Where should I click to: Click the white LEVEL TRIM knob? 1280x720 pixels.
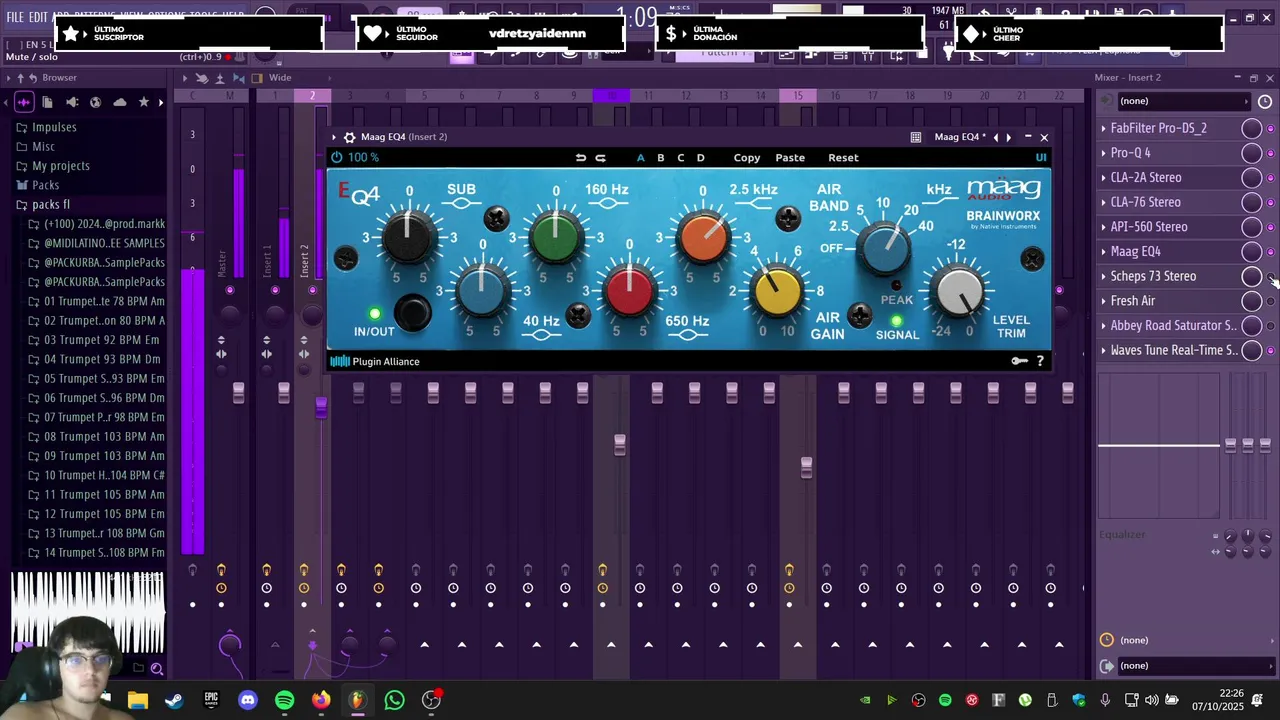click(959, 290)
